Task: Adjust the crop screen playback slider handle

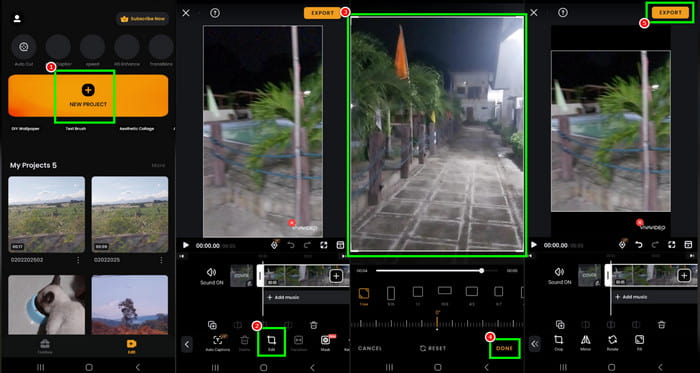Action: (x=482, y=270)
